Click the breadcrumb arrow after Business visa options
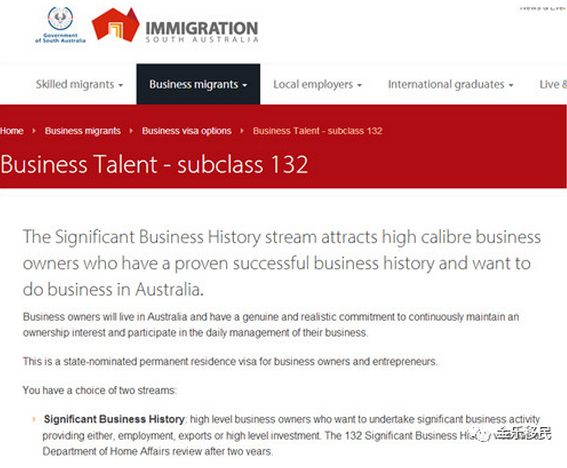This screenshot has width=567, height=468. click(x=242, y=131)
